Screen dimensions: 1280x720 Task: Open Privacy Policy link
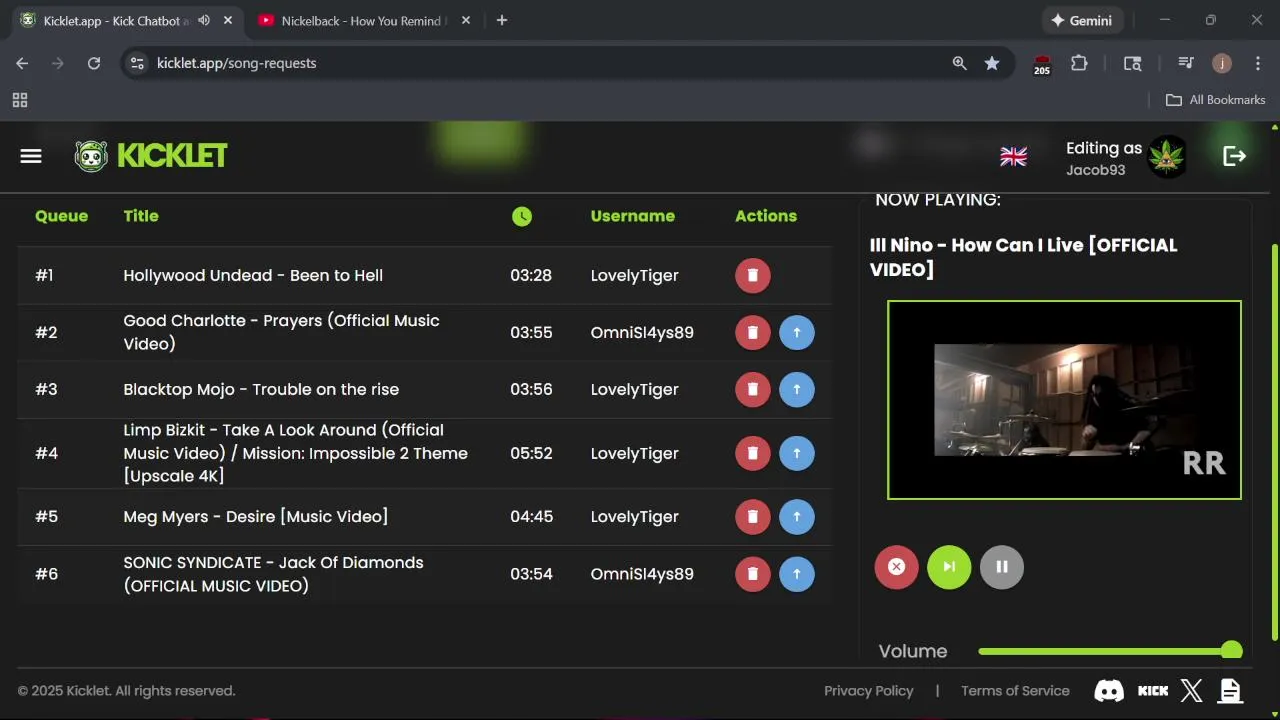click(x=869, y=691)
